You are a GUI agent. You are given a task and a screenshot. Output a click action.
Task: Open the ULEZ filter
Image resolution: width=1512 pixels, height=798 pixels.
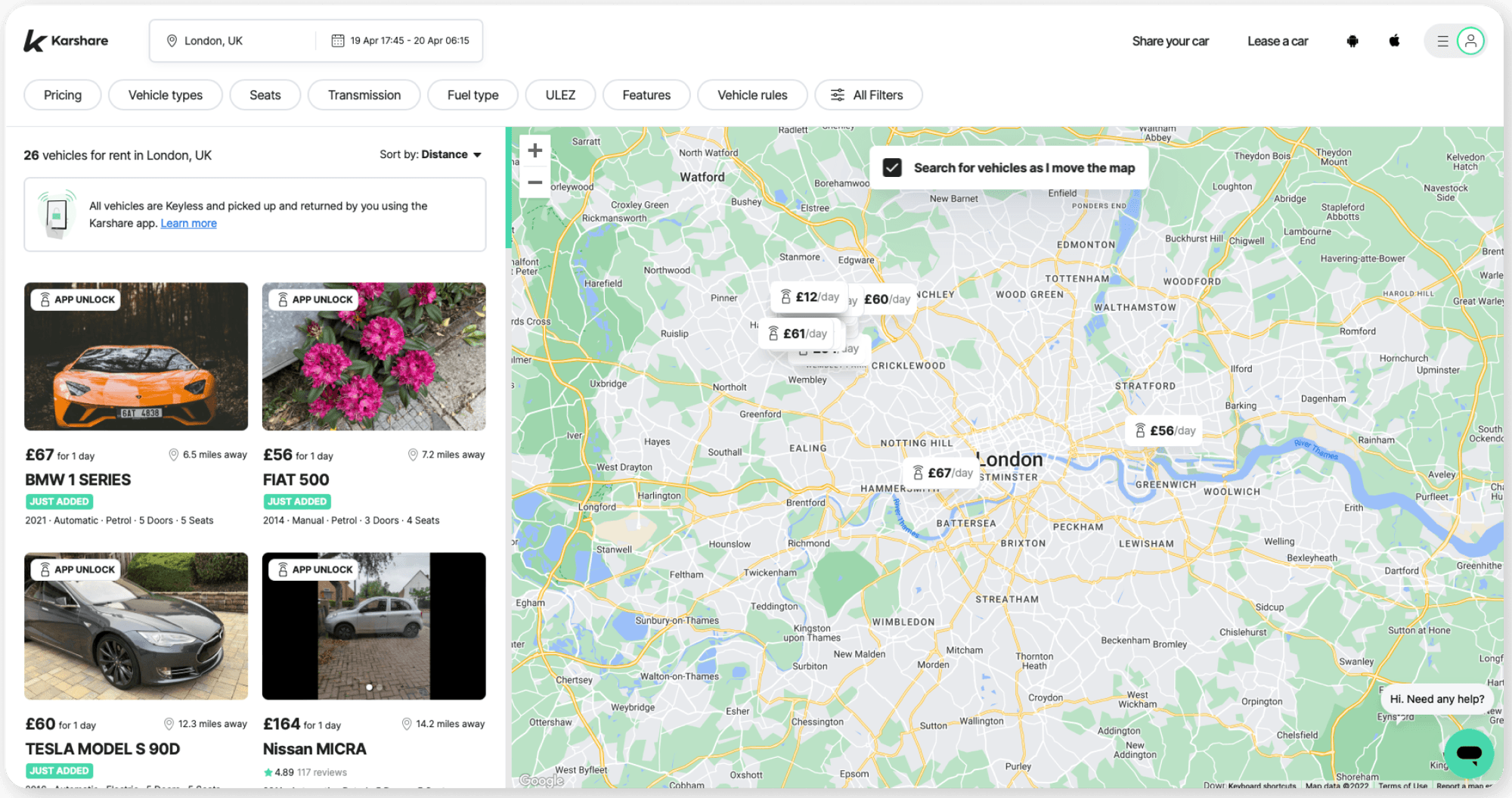[560, 95]
